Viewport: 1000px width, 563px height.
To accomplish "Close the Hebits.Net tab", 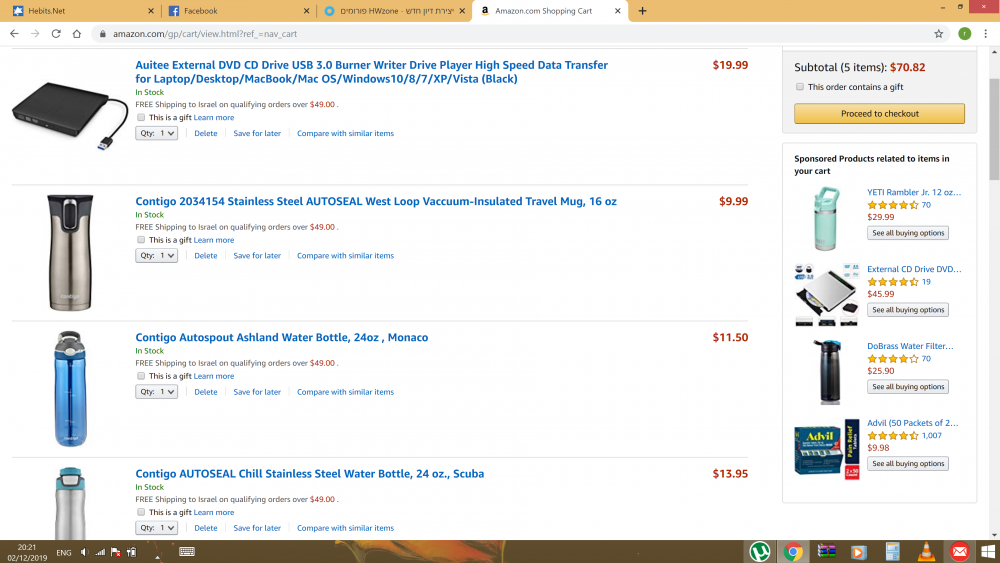I will tap(151, 11).
